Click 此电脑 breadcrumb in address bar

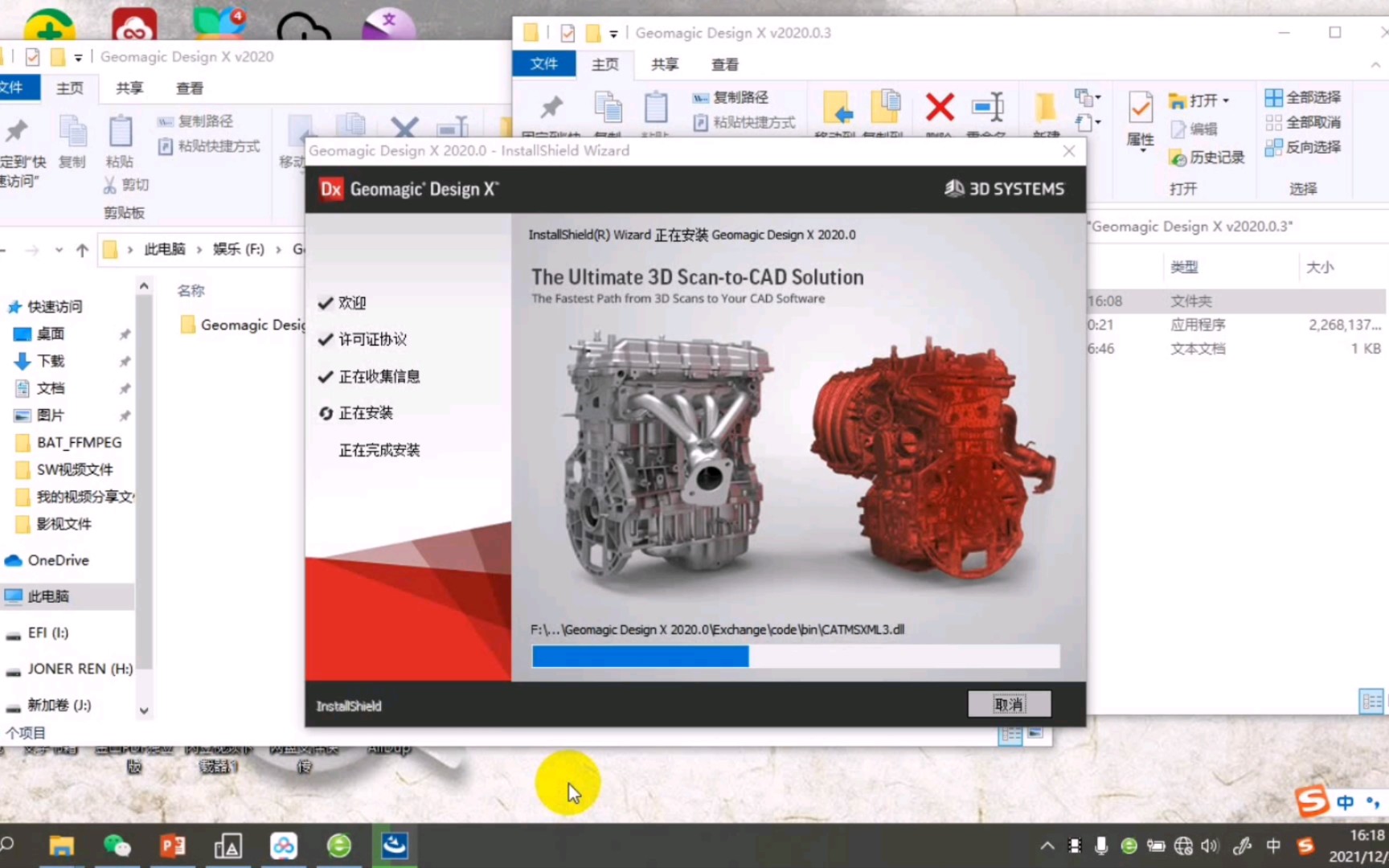click(165, 249)
